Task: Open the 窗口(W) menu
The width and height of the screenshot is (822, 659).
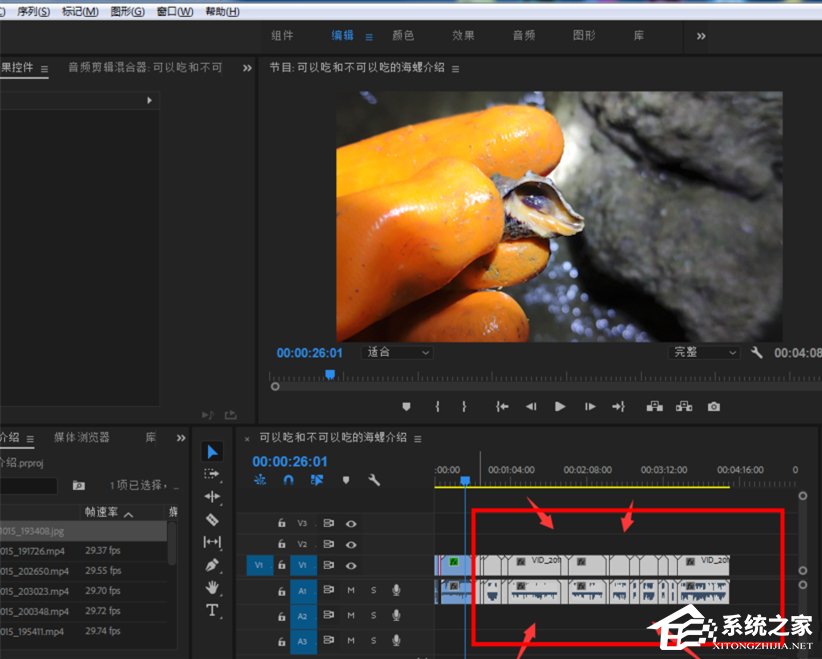Action: pyautogui.click(x=175, y=11)
